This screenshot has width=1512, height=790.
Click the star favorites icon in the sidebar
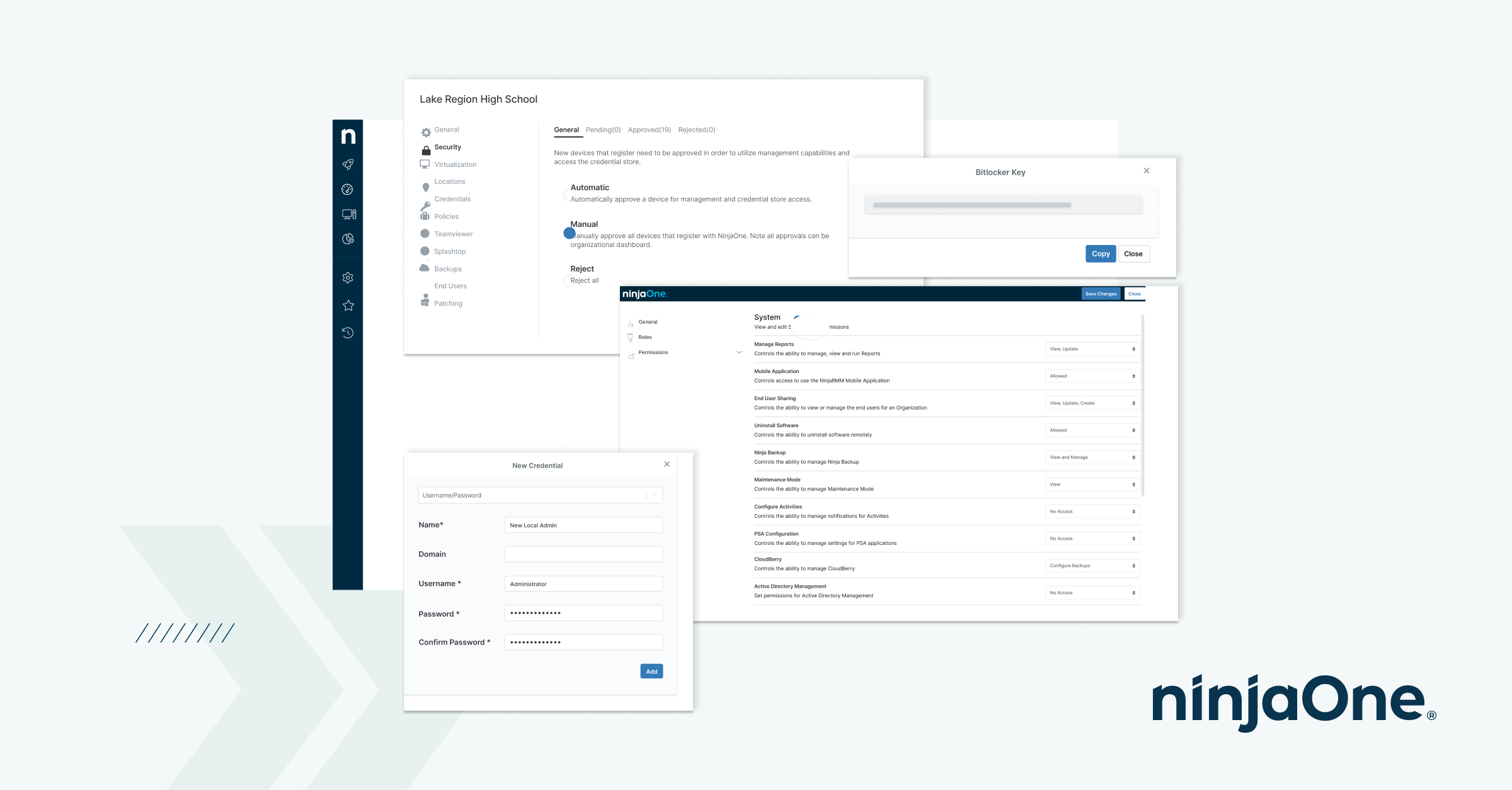point(348,306)
